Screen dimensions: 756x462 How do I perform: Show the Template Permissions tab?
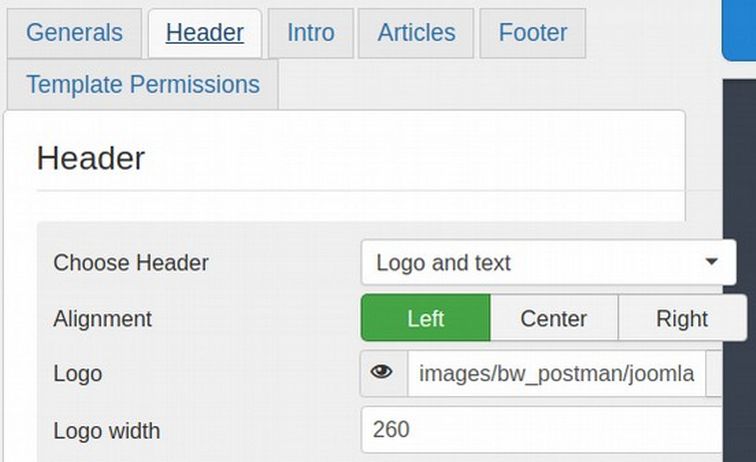pos(142,84)
